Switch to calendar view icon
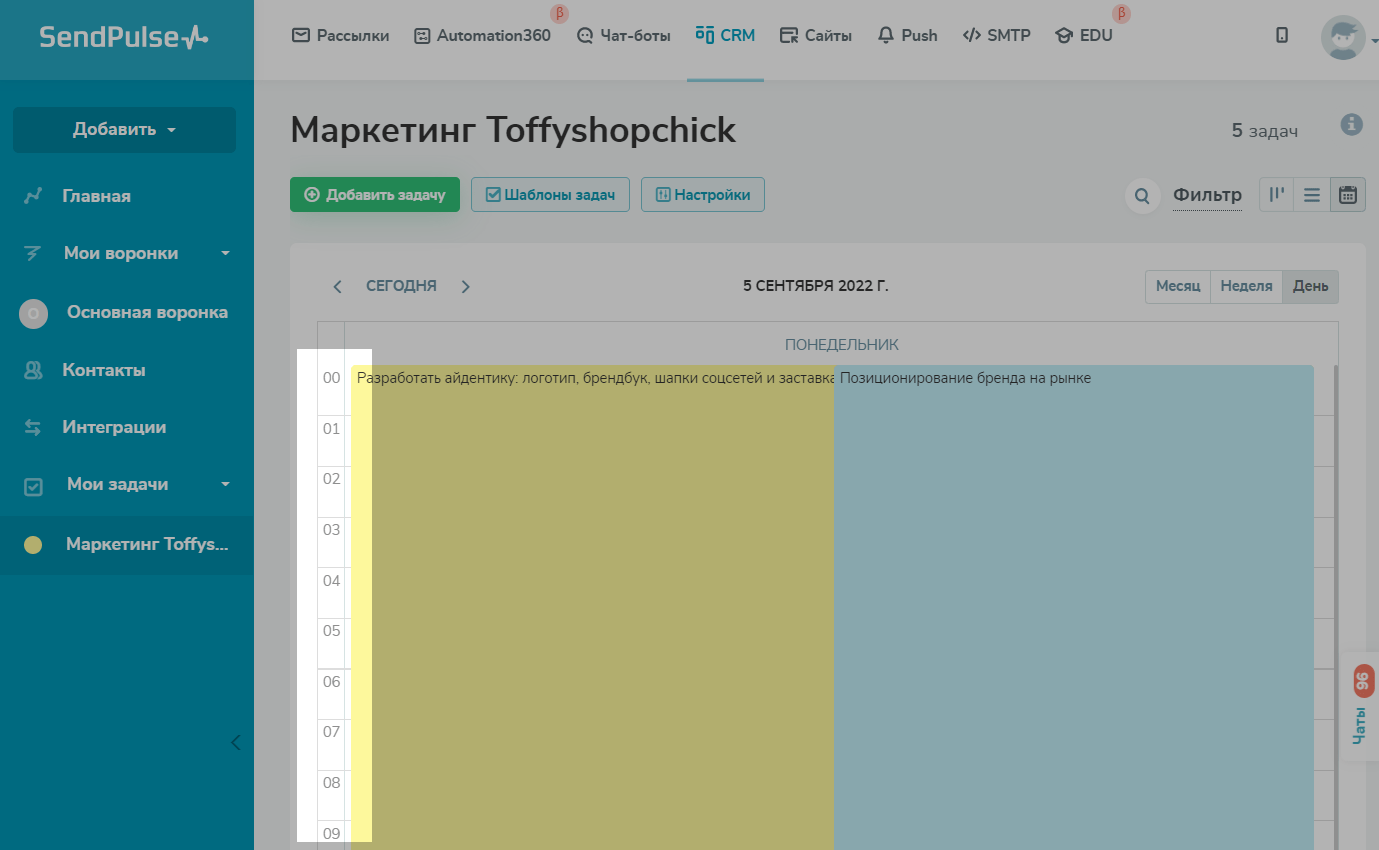Screen dimensions: 1379x850 pyautogui.click(x=1348, y=195)
